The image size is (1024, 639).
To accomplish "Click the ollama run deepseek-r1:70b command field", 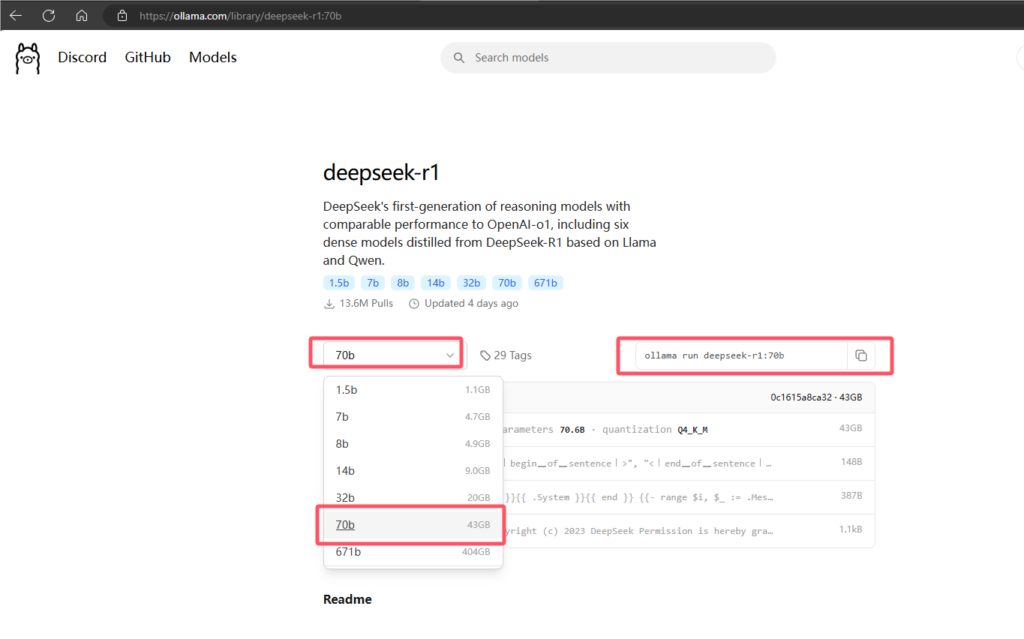I will tap(741, 355).
